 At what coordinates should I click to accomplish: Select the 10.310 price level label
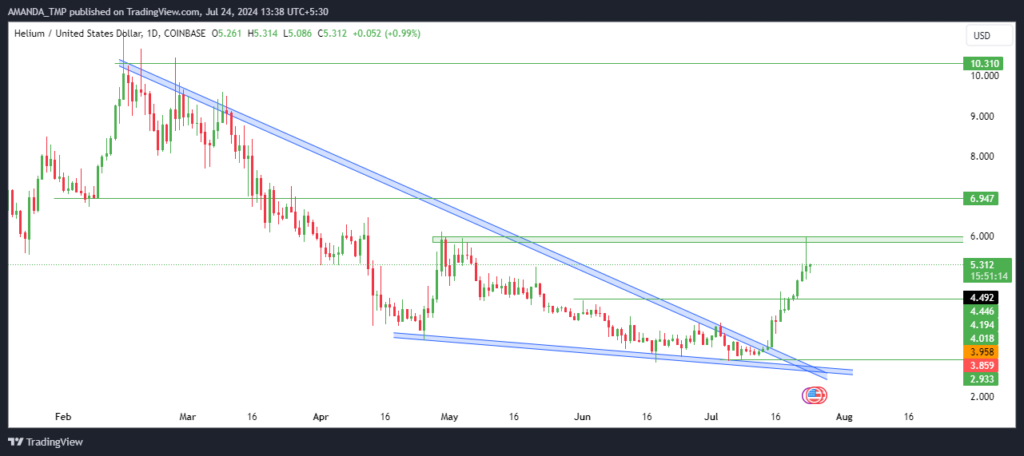point(982,63)
